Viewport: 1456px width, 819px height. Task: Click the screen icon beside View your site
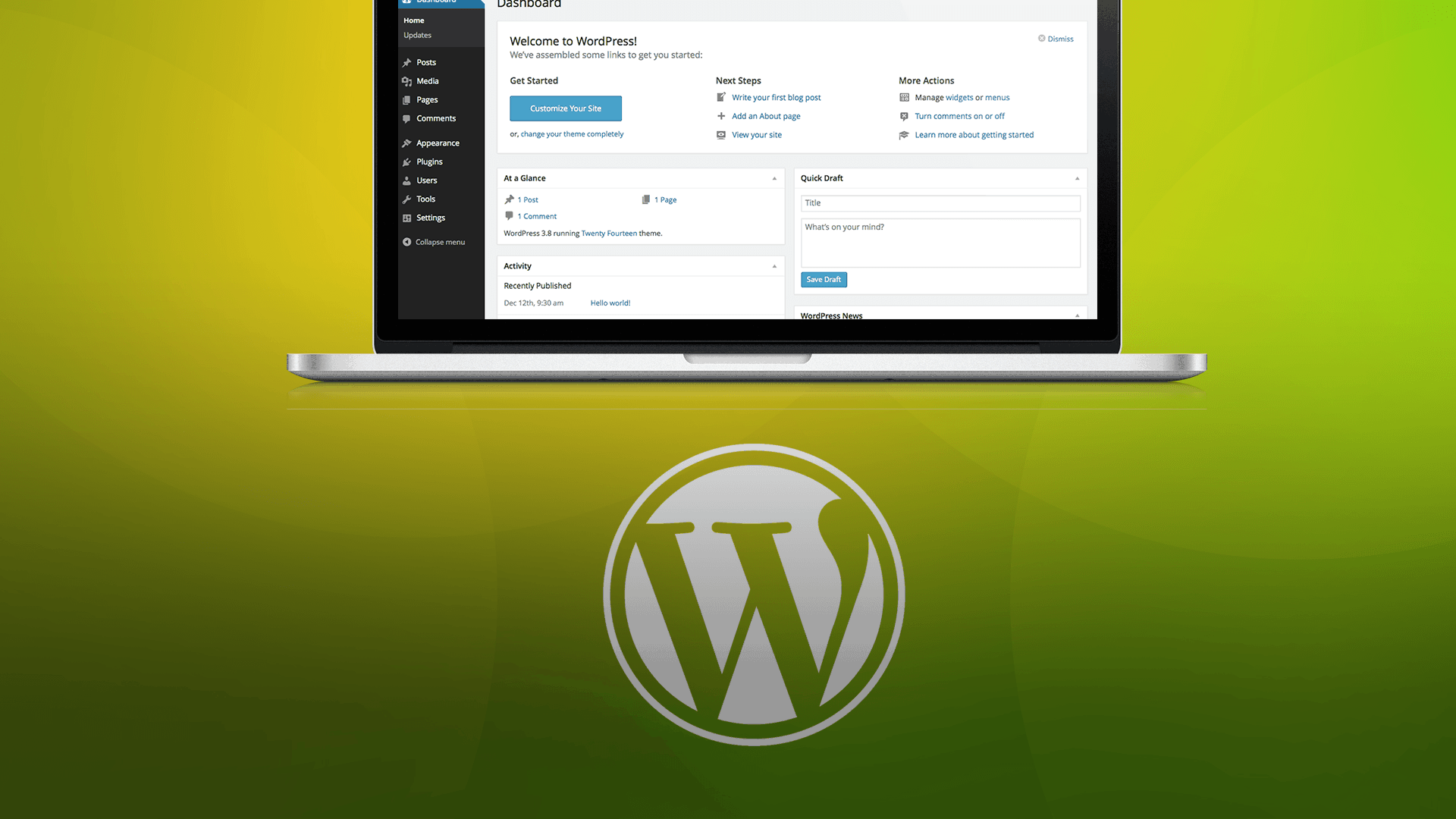click(x=721, y=135)
